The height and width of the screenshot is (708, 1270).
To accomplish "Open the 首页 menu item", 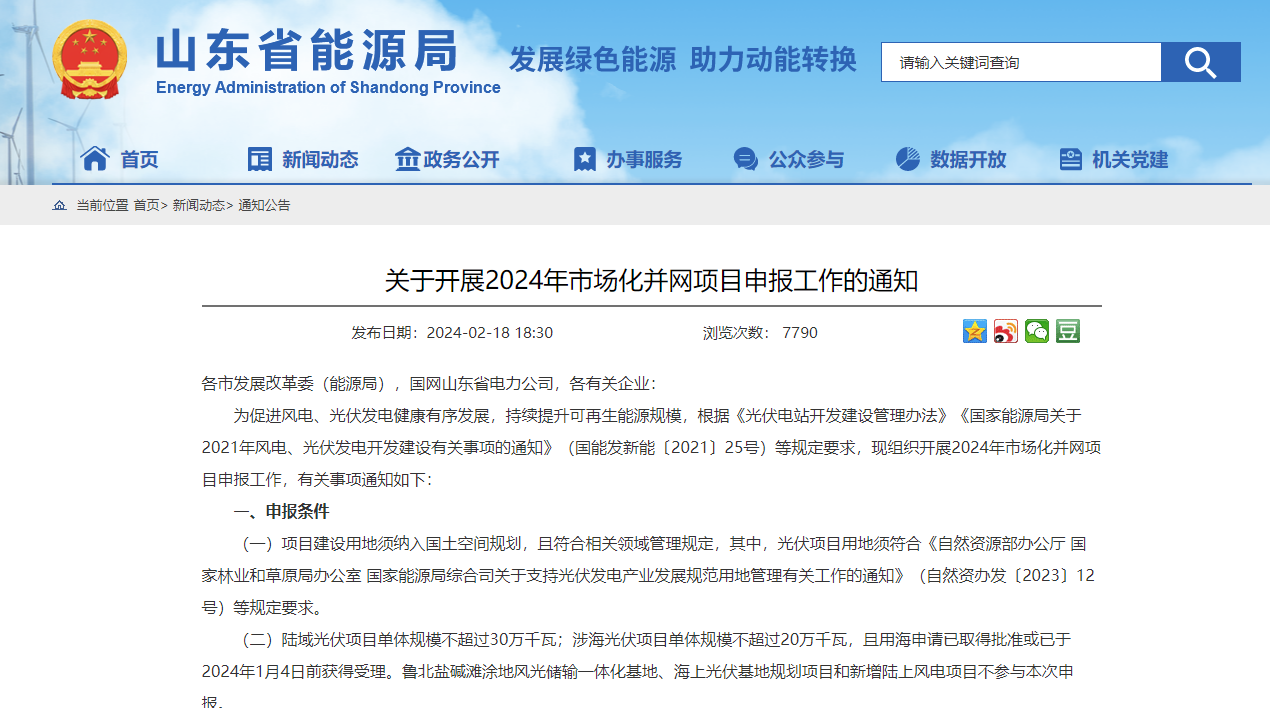I will coord(139,159).
